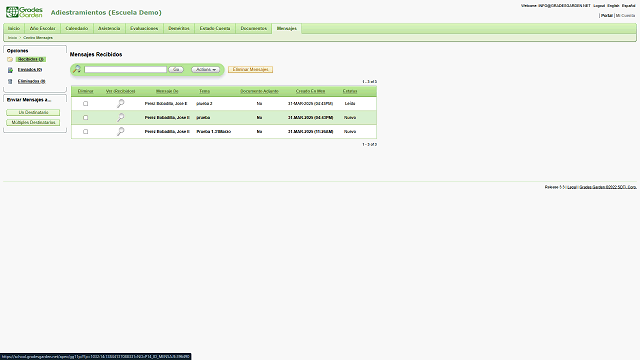Open the Actions dropdown menu
This screenshot has width=640, height=360.
tap(206, 70)
